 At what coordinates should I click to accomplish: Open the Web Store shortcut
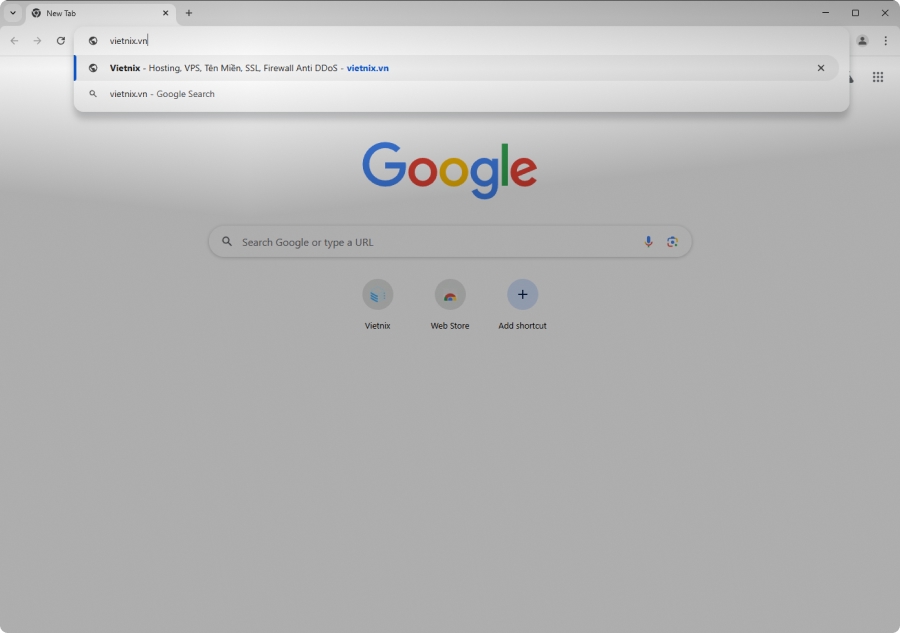pos(450,295)
